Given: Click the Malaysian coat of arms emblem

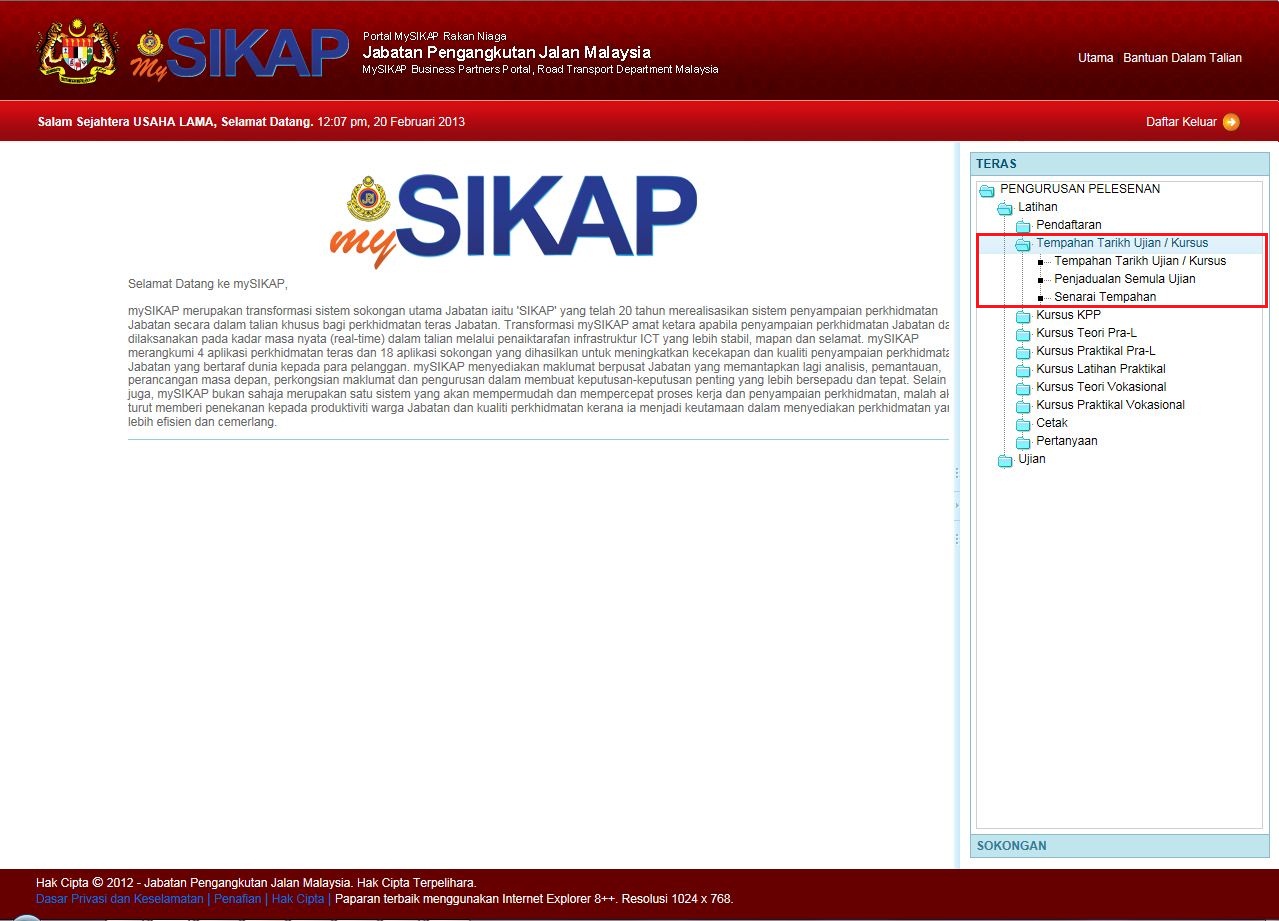Looking at the screenshot, I should tap(78, 50).
